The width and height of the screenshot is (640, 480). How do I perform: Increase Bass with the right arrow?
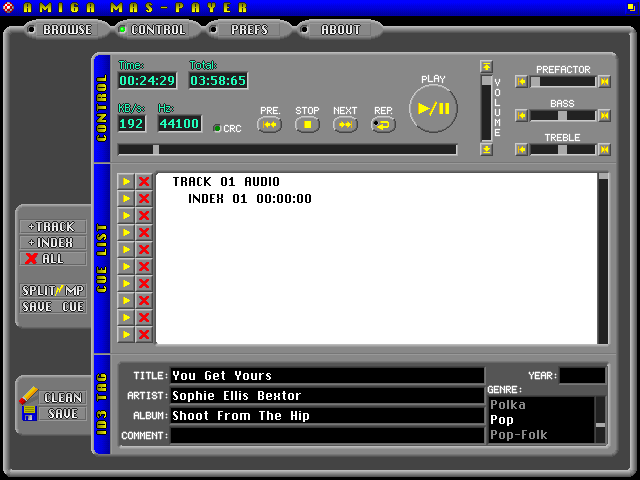[x=604, y=116]
